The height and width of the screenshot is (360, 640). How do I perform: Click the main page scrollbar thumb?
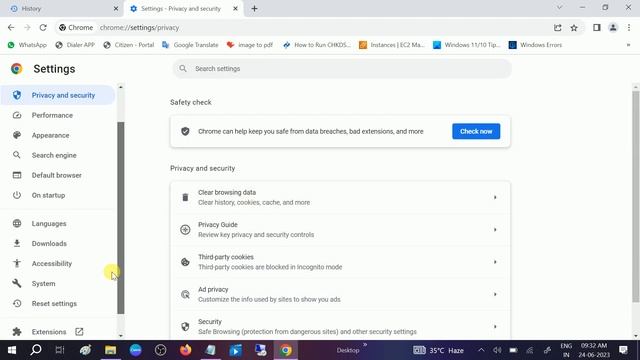click(636, 197)
